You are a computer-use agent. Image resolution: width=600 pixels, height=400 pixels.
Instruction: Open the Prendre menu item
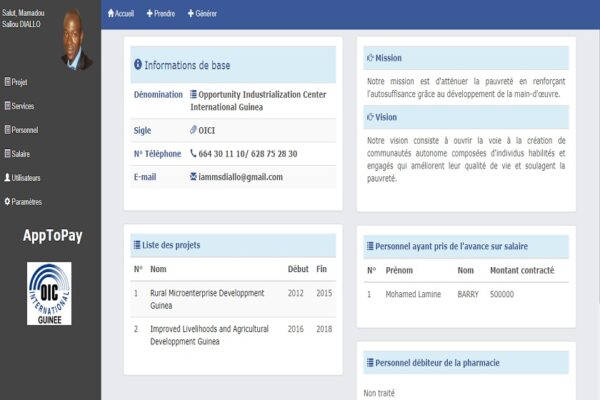coord(161,13)
